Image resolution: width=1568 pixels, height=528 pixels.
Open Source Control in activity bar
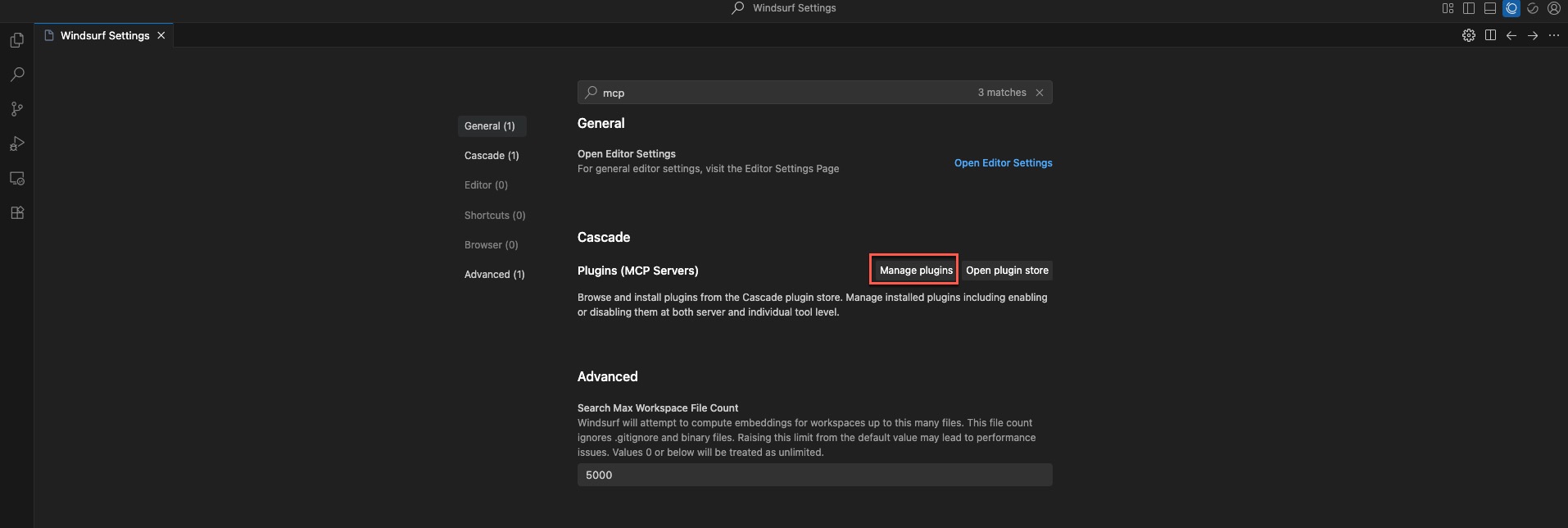pyautogui.click(x=16, y=109)
